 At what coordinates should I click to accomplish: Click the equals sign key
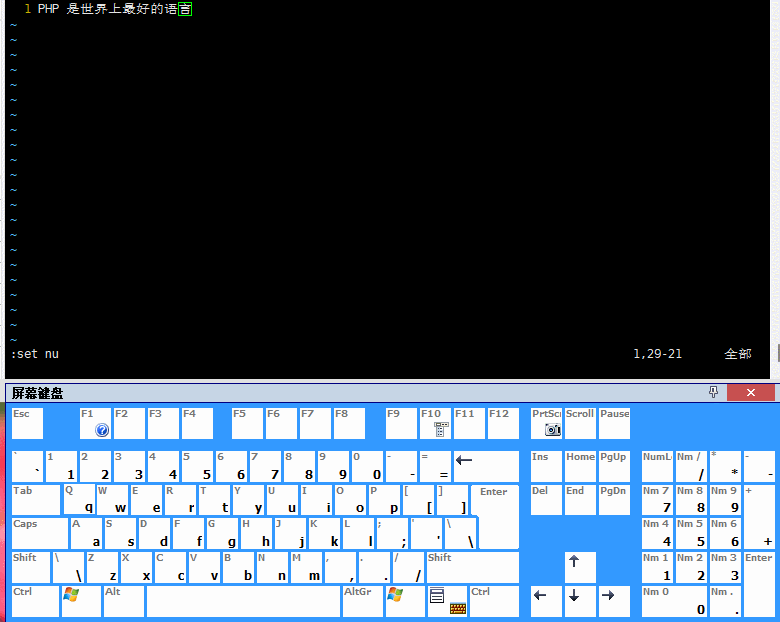[x=435, y=466]
